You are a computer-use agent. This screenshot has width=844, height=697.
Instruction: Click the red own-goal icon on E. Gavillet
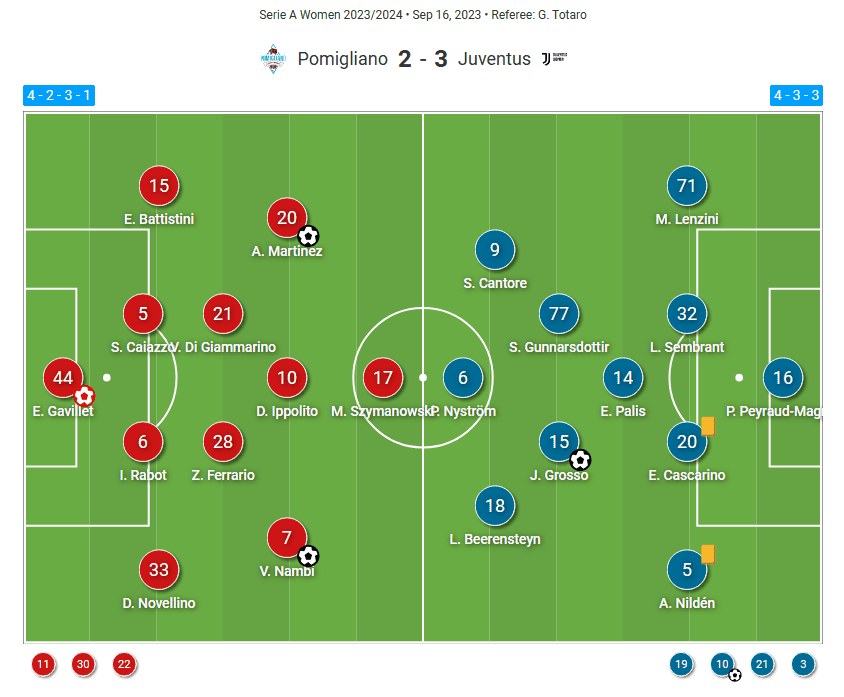85,396
